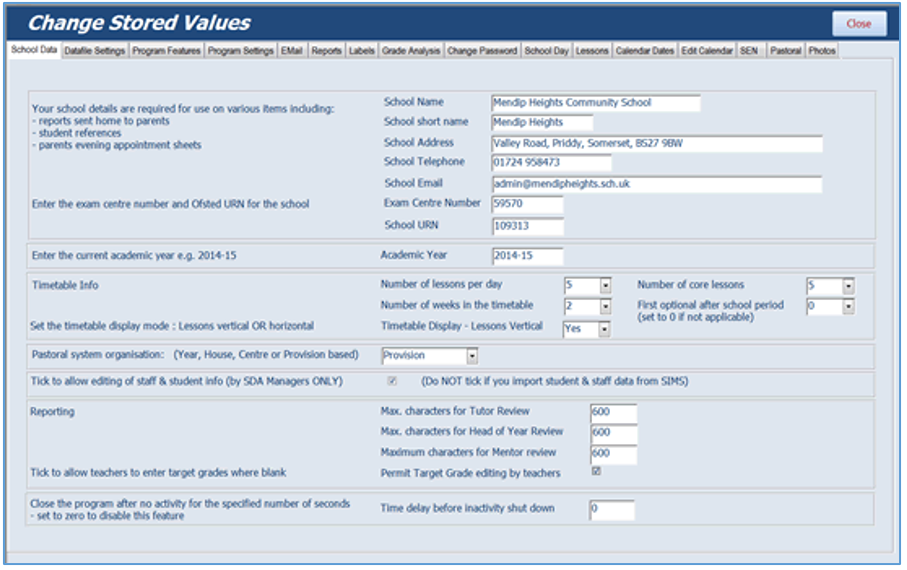Viewport: 907px width, 570px height.
Task: Click the 'Change Stored Values' title
Action: [139, 23]
